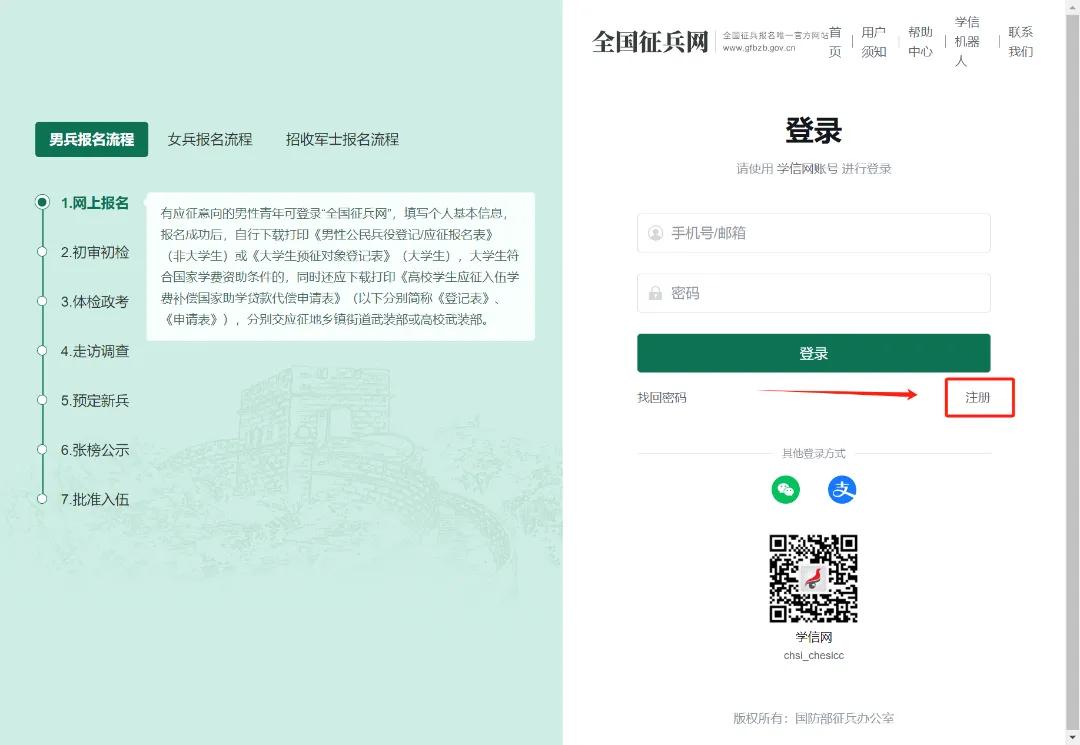Open the 招收军士报名流程 tab
The image size is (1080, 745).
point(342,139)
